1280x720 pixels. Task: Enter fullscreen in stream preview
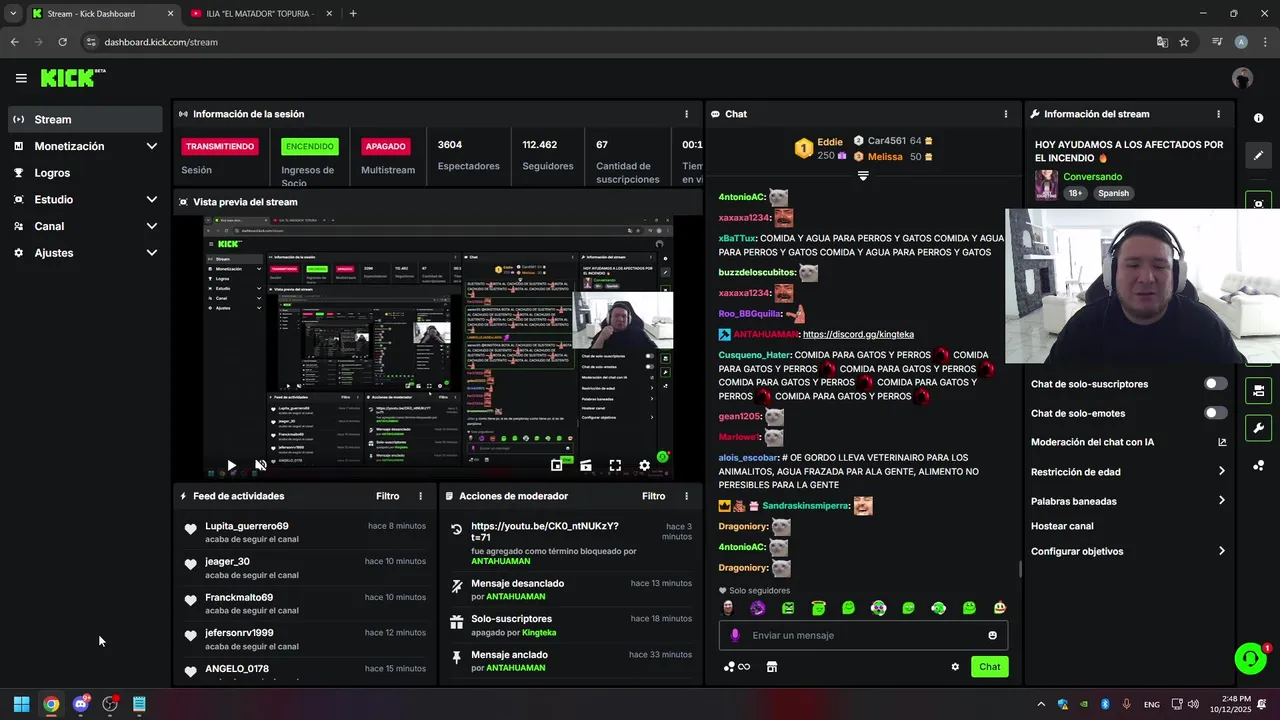point(615,465)
